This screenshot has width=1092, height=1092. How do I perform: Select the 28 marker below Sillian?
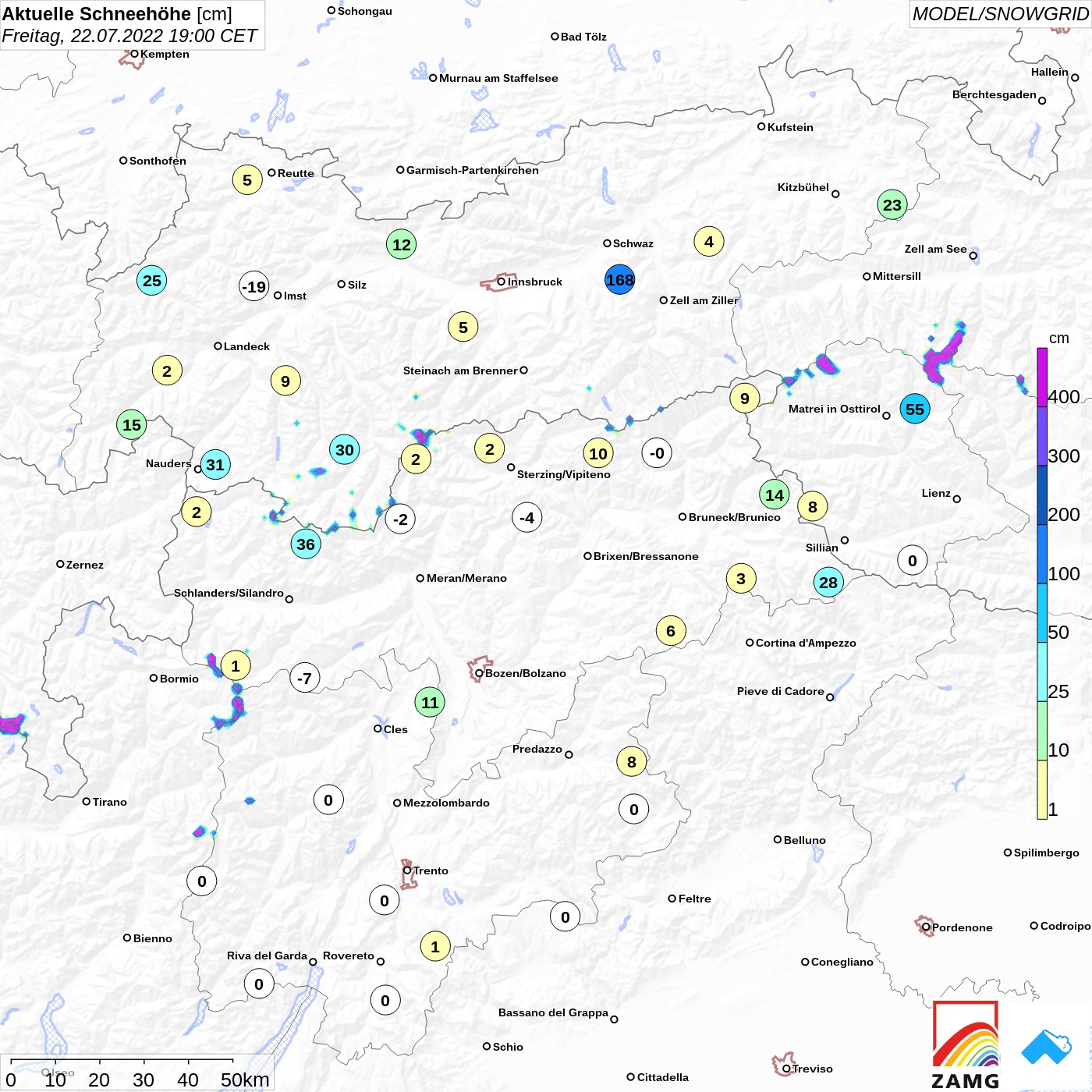click(828, 582)
